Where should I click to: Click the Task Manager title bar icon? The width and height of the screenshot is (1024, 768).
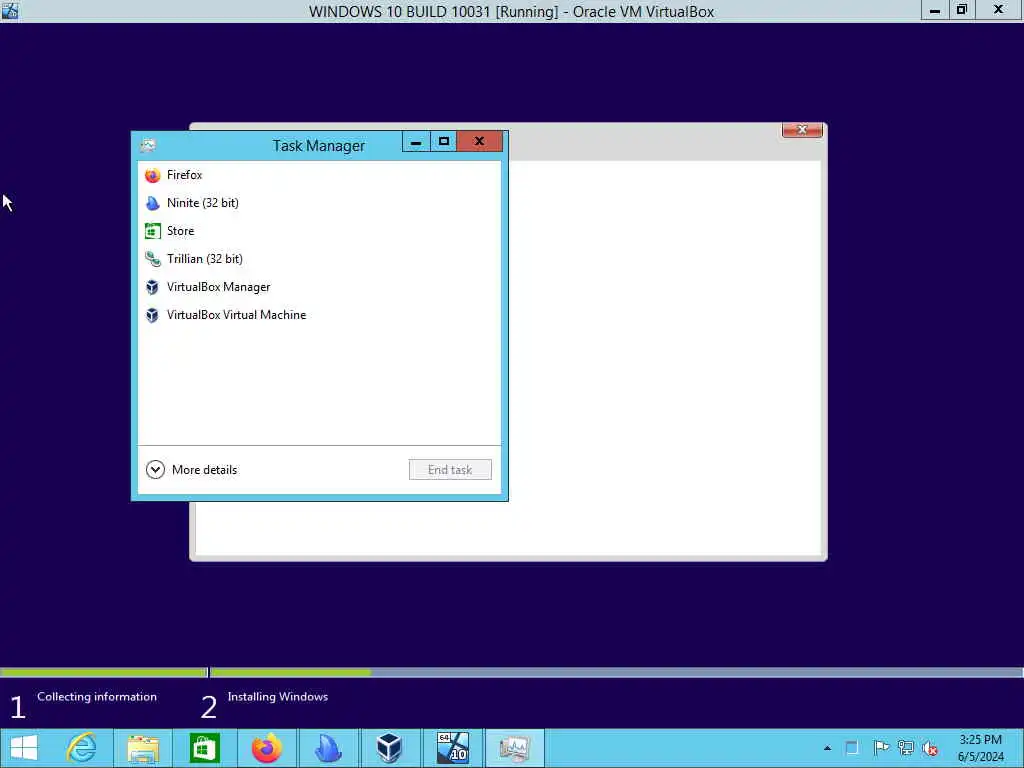pos(148,145)
